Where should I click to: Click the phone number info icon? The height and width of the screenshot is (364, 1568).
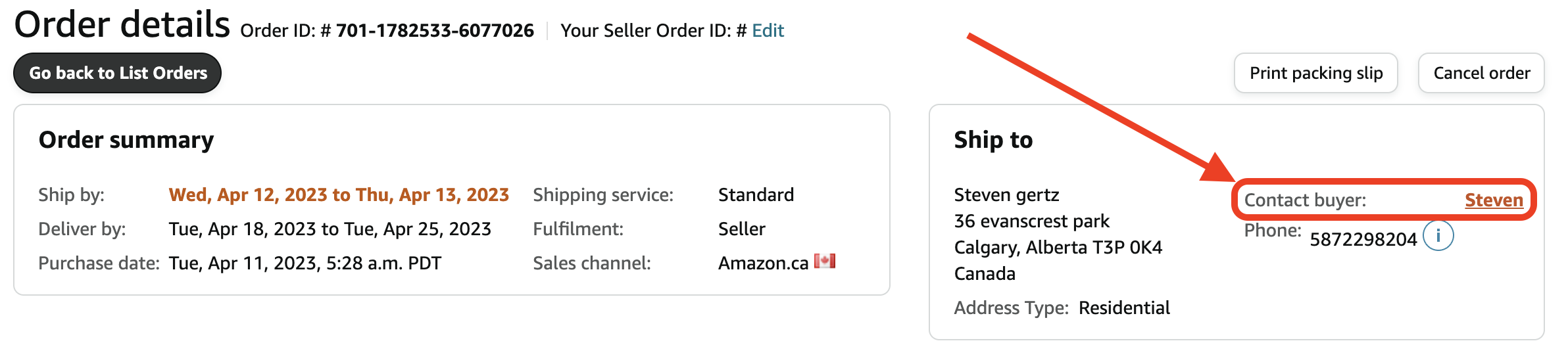1438,236
